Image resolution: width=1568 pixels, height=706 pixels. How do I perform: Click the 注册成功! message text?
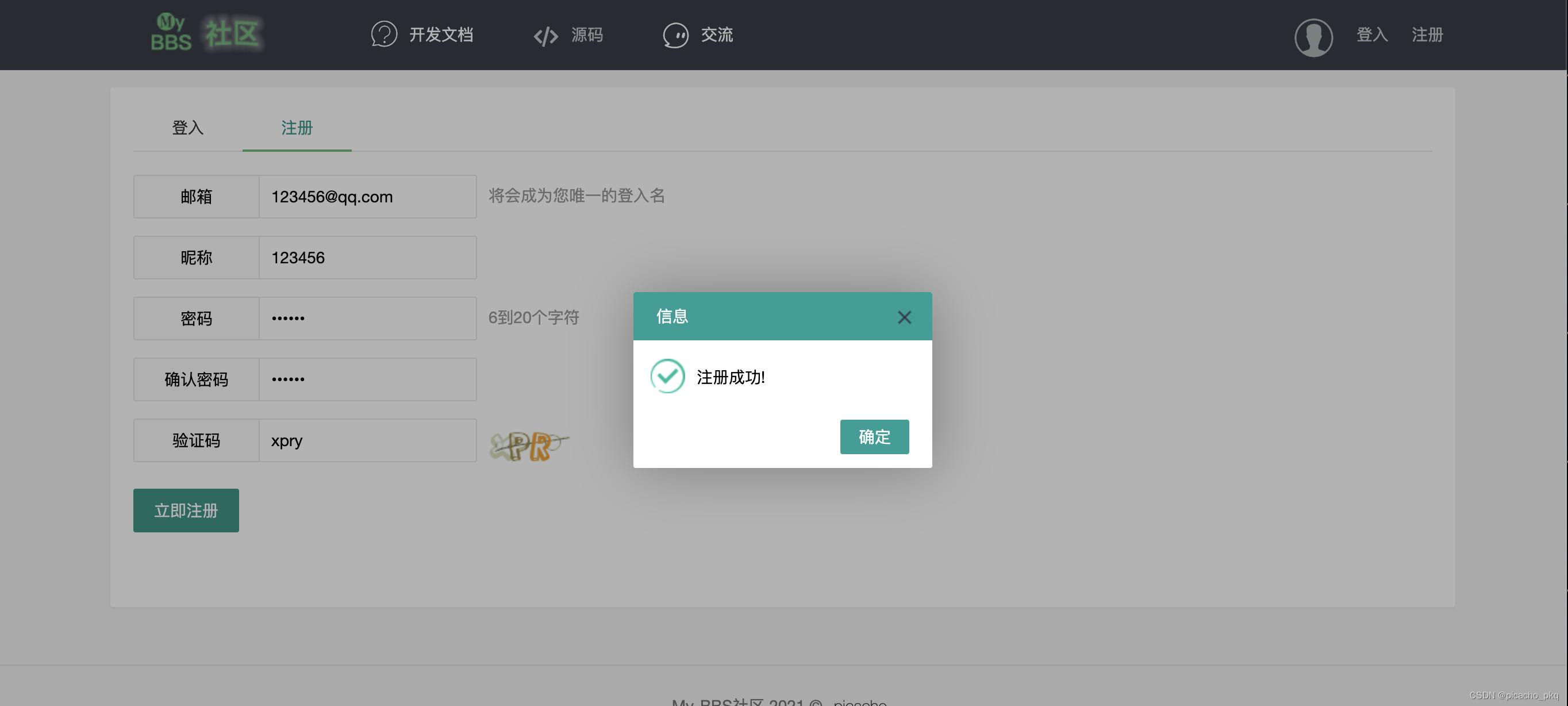click(731, 377)
